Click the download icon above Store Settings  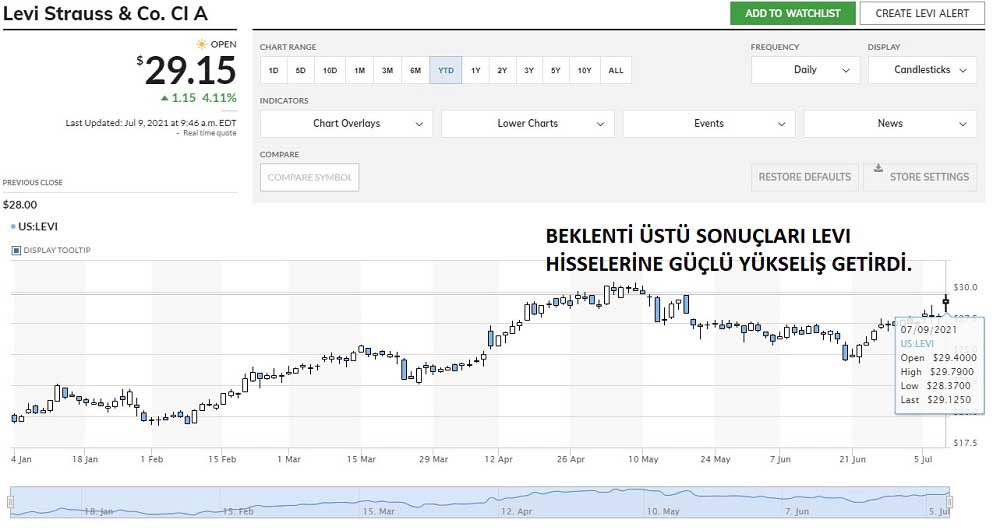click(878, 168)
